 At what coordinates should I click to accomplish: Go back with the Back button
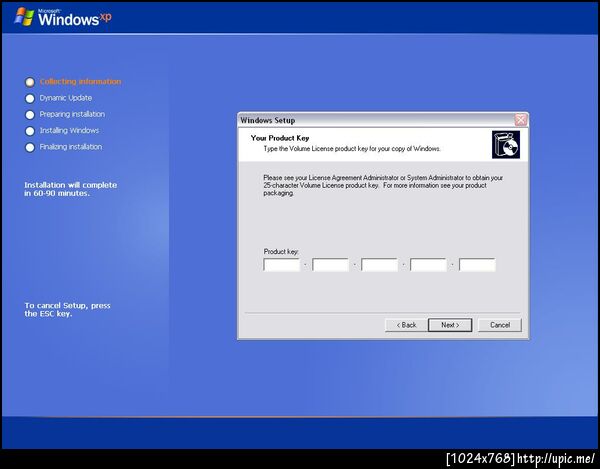pos(406,325)
